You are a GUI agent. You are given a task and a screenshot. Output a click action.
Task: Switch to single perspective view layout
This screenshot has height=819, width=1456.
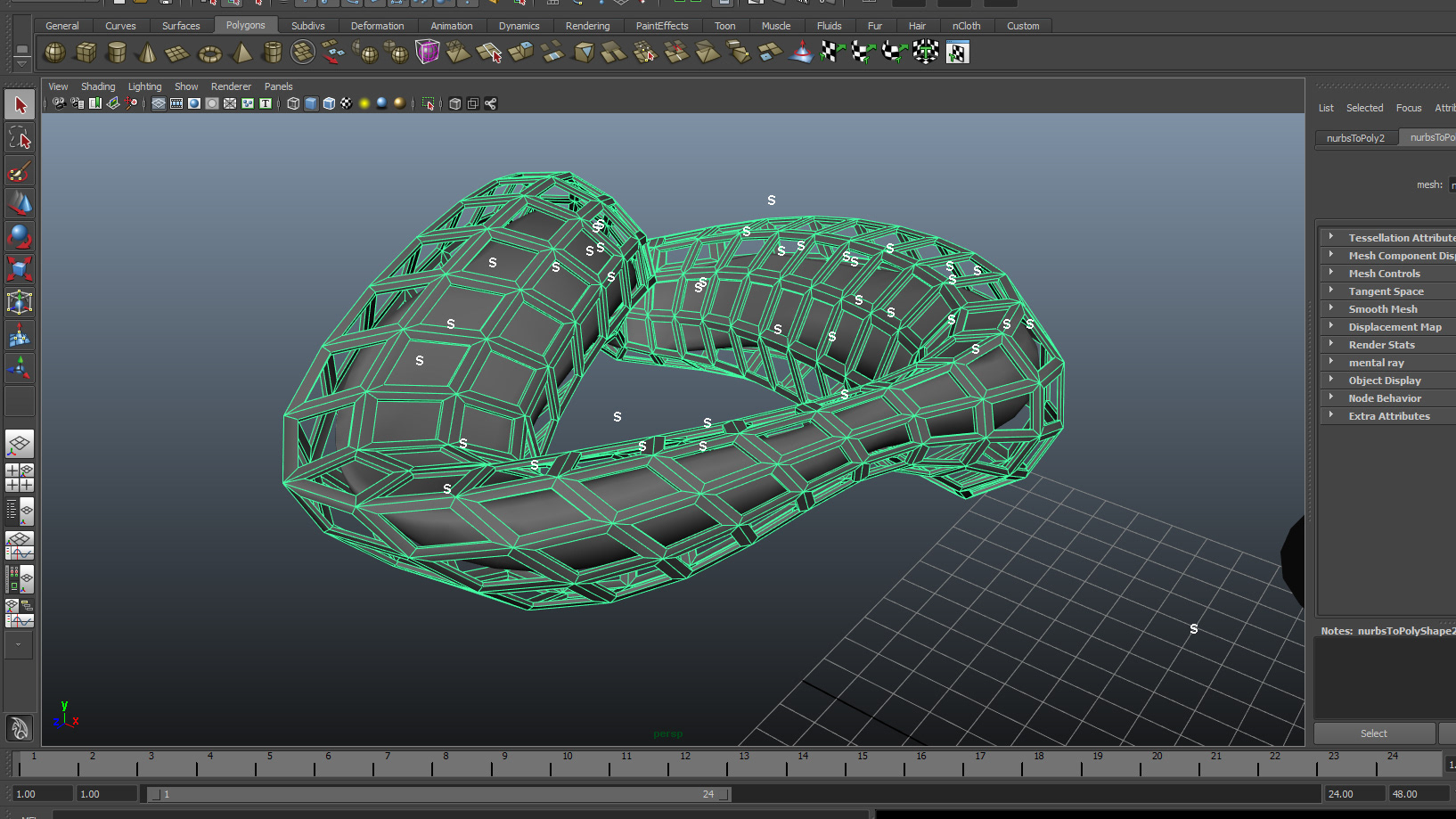(20, 444)
